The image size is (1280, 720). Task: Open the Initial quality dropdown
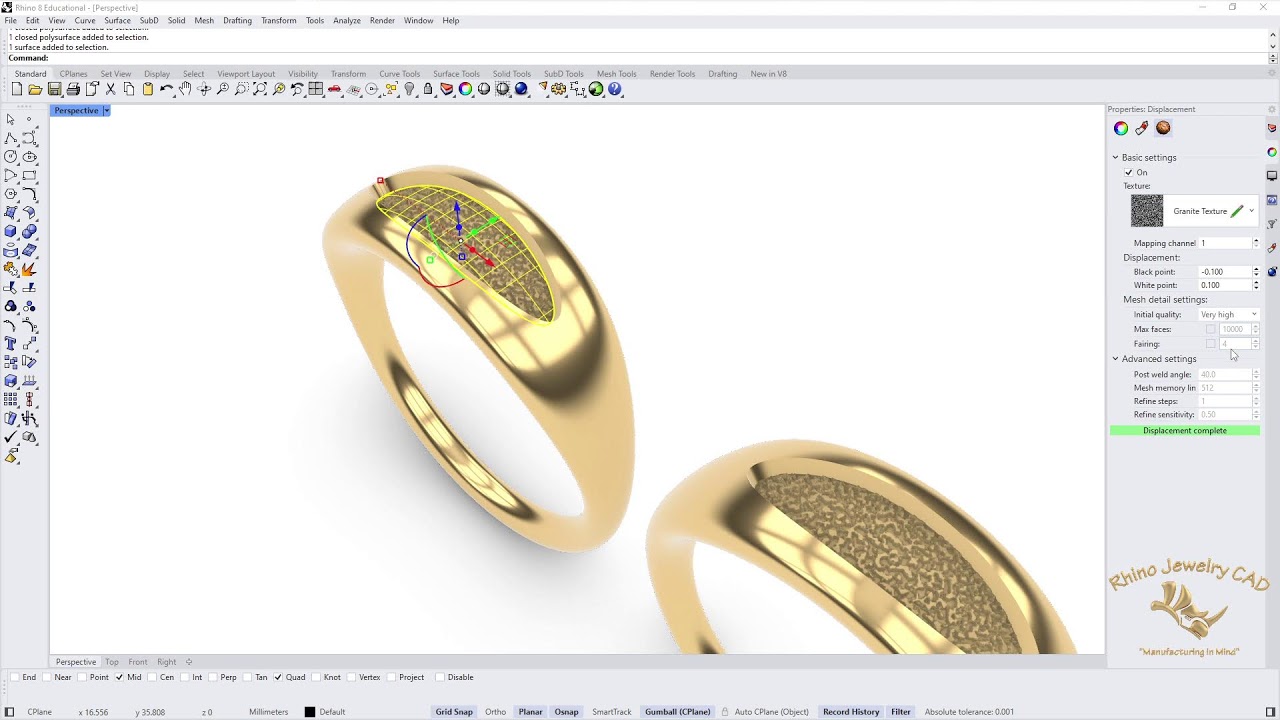pyautogui.click(x=1228, y=314)
